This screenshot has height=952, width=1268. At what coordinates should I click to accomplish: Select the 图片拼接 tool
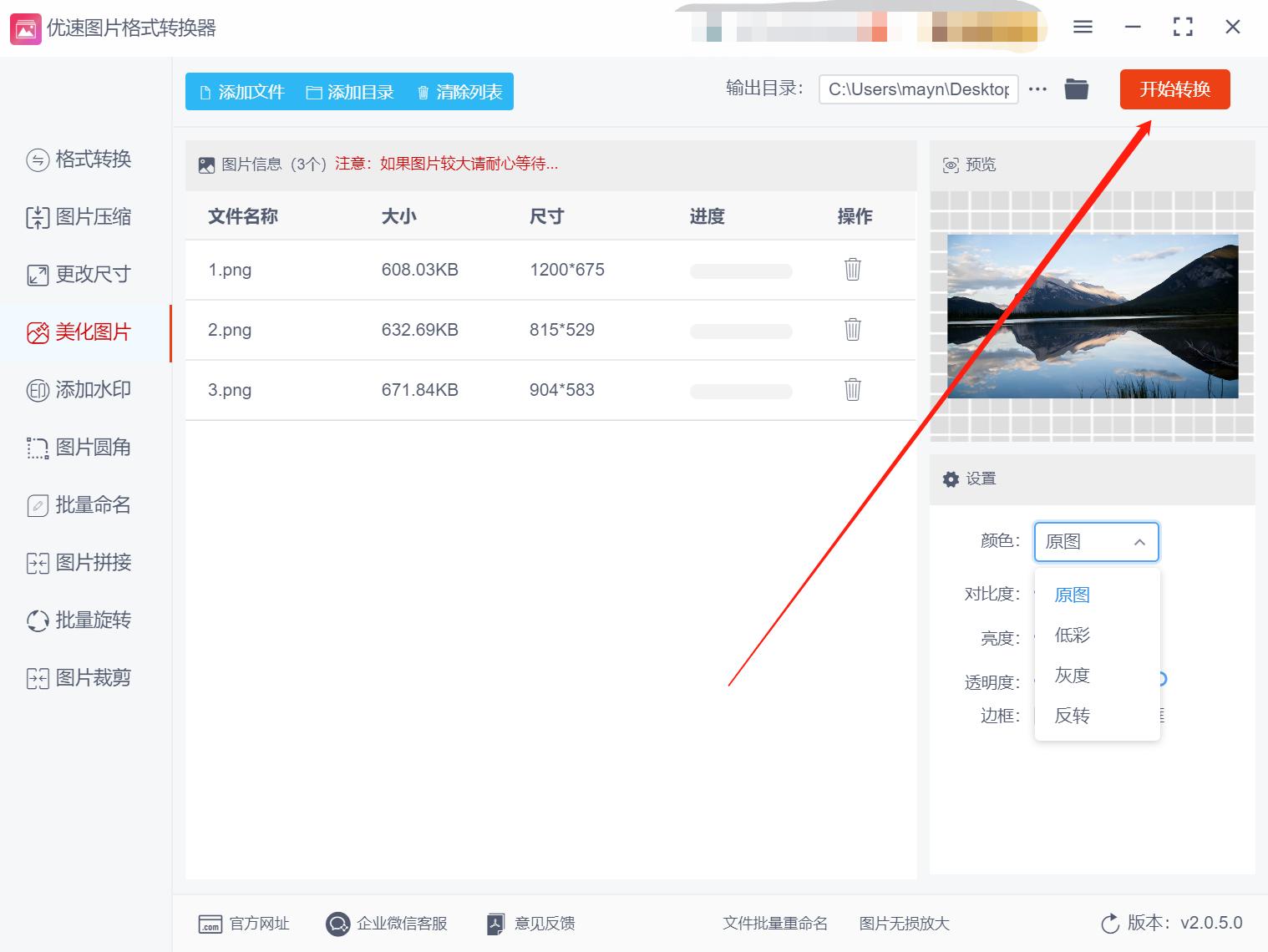coord(84,562)
